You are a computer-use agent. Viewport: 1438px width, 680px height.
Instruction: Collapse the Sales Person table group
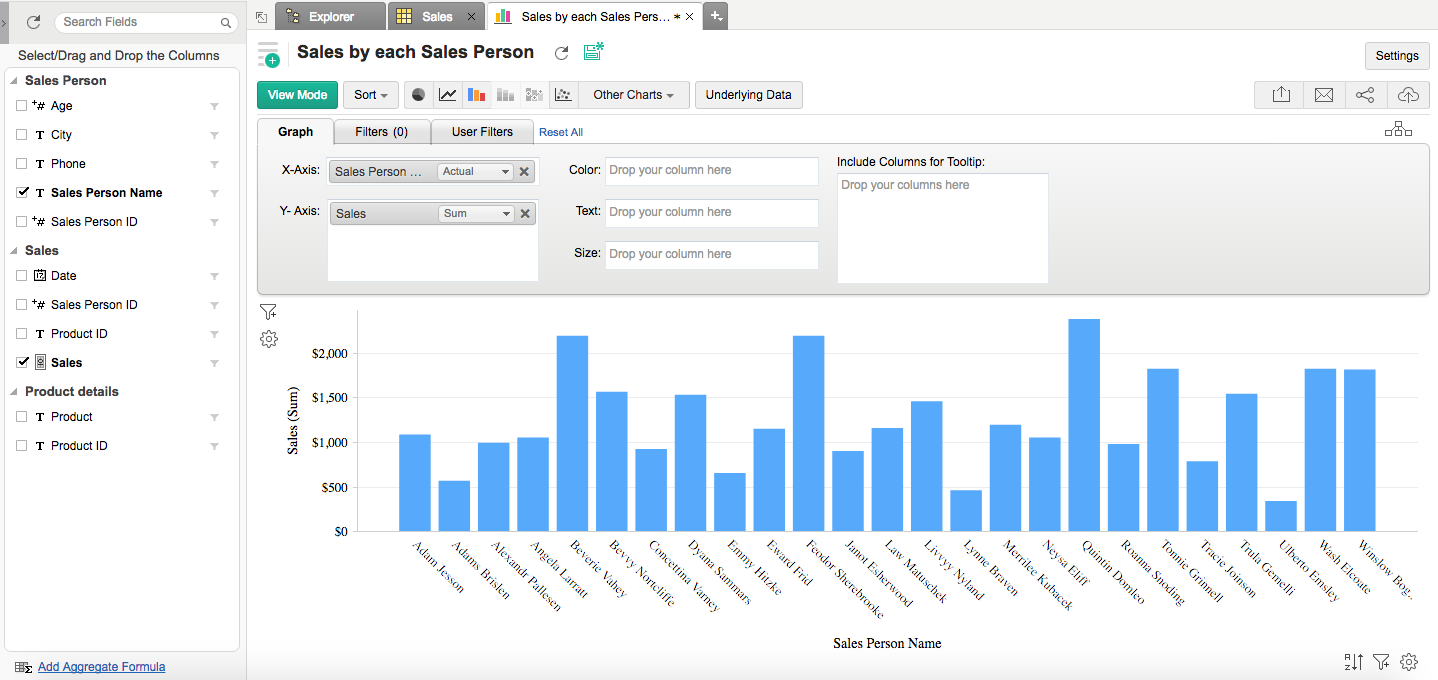click(15, 81)
